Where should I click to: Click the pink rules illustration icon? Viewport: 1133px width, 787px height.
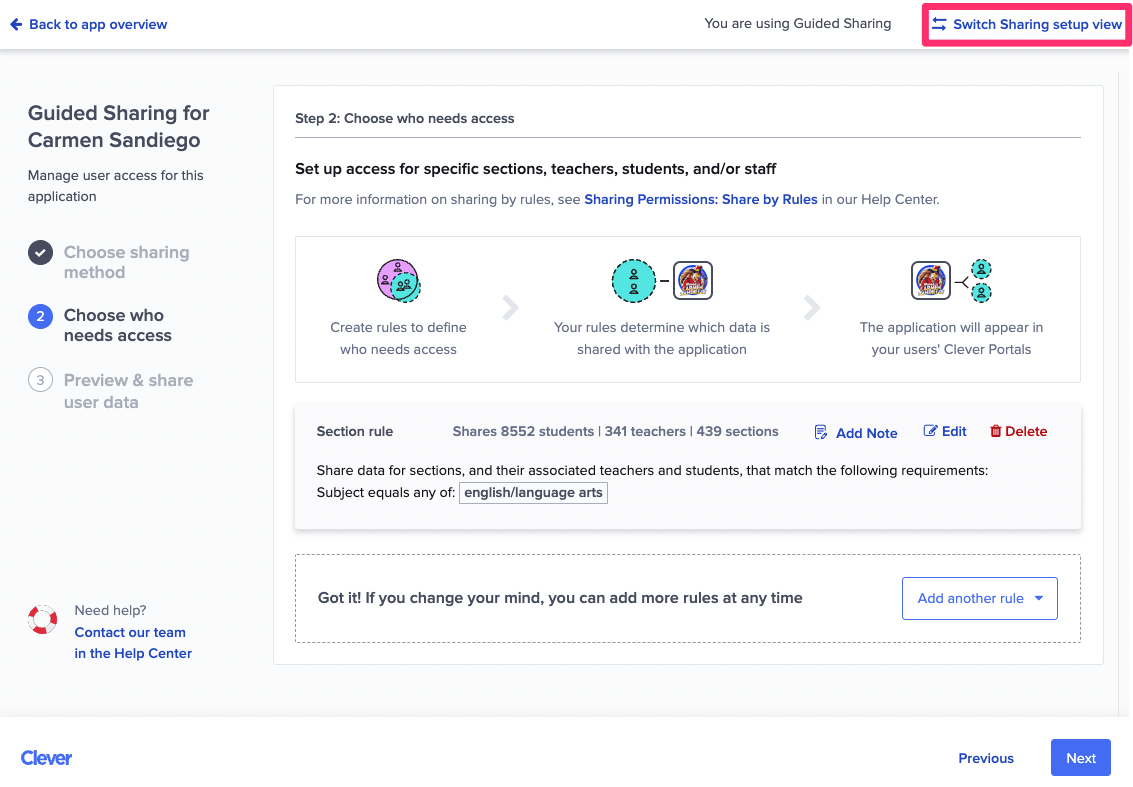(x=398, y=281)
